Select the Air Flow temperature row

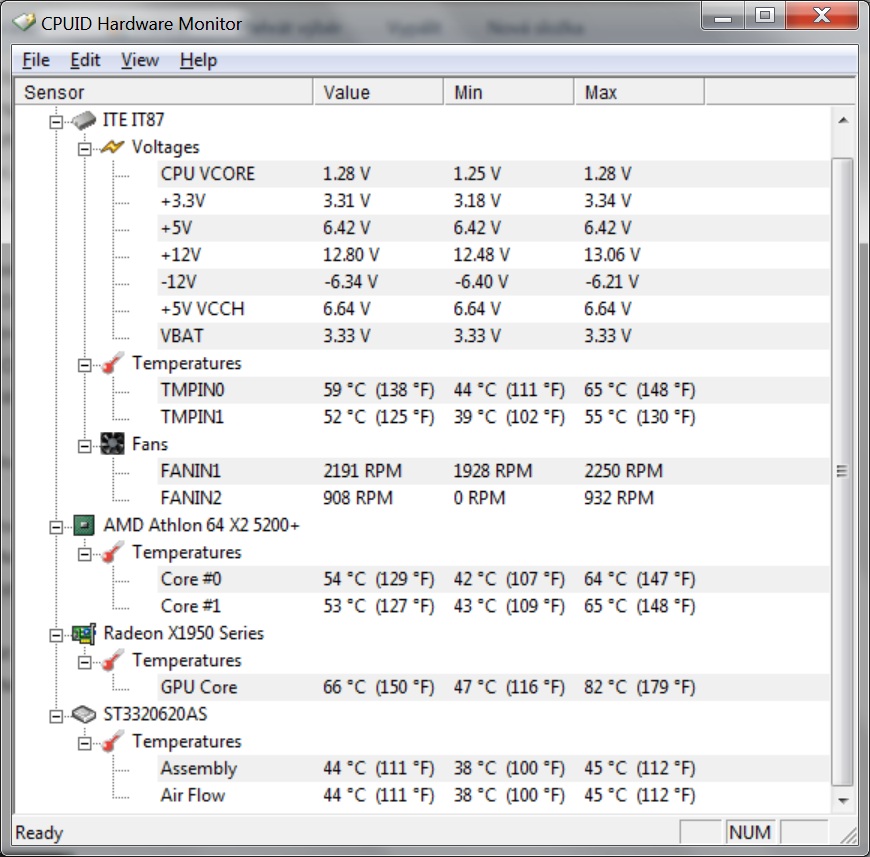point(493,795)
